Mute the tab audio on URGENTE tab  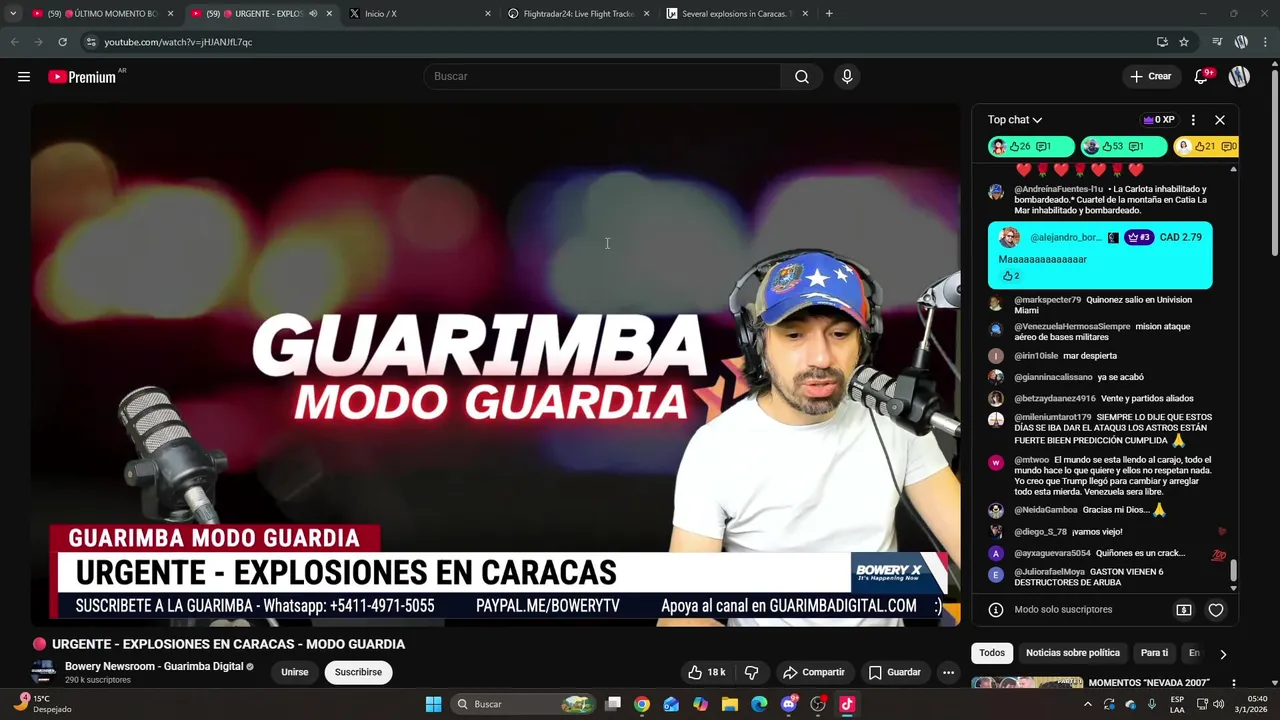click(x=313, y=13)
